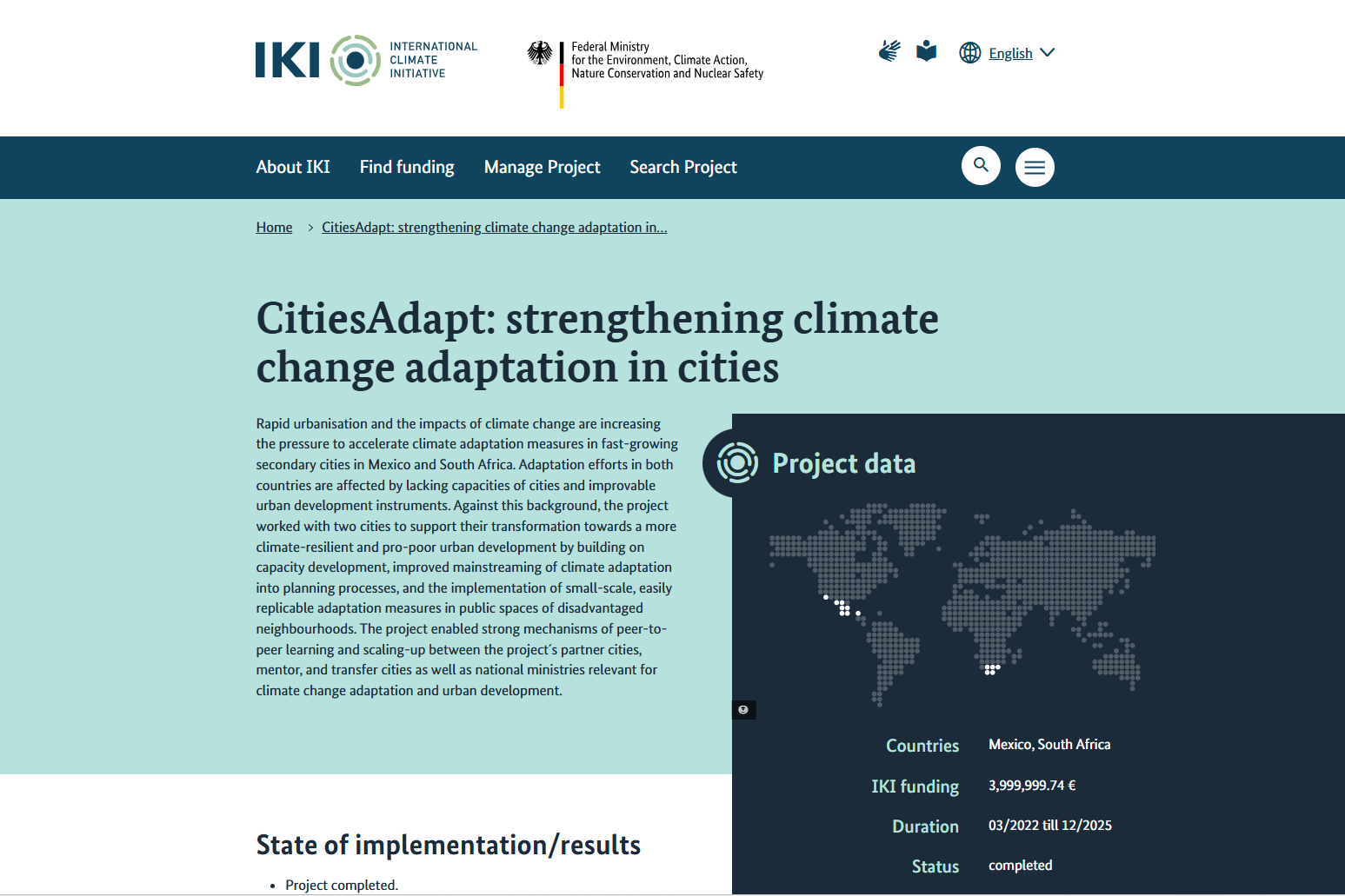Click the 'Project data' heading

(x=844, y=463)
